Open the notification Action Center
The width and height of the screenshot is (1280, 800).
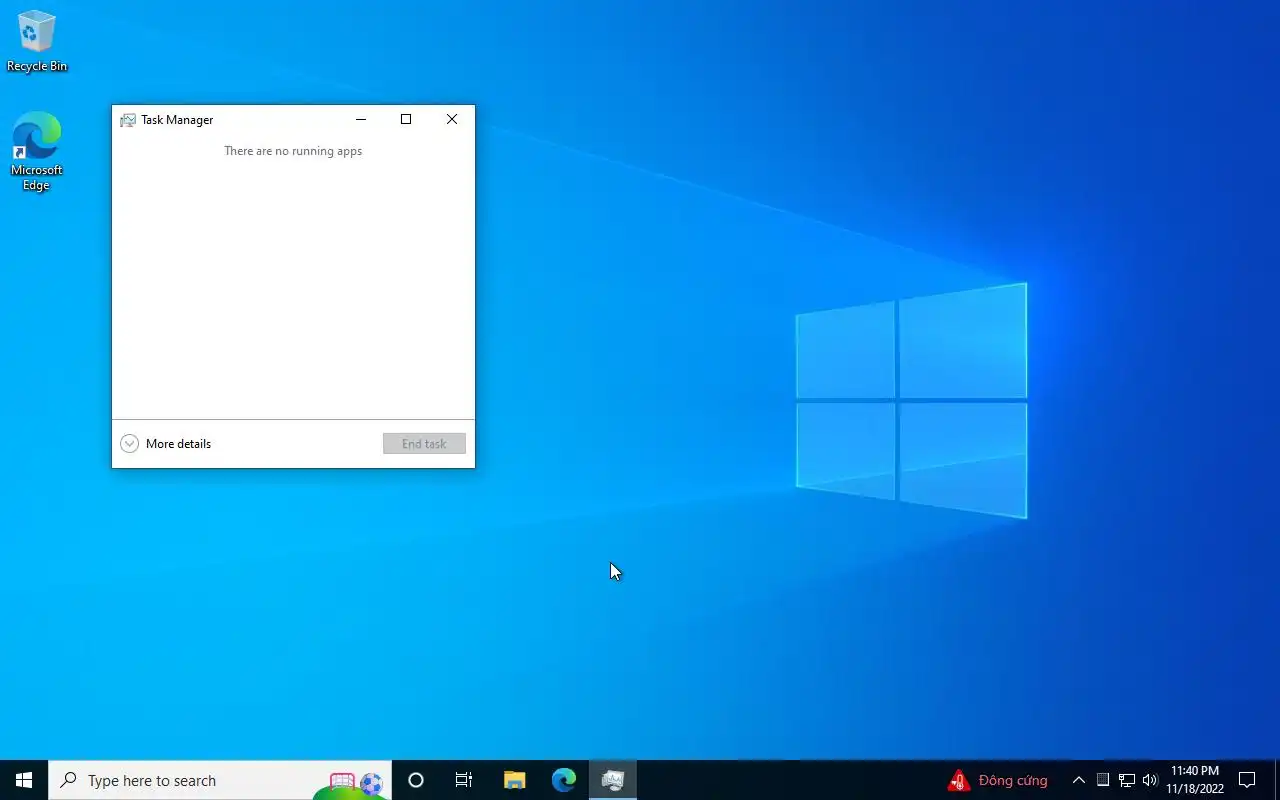click(x=1247, y=780)
